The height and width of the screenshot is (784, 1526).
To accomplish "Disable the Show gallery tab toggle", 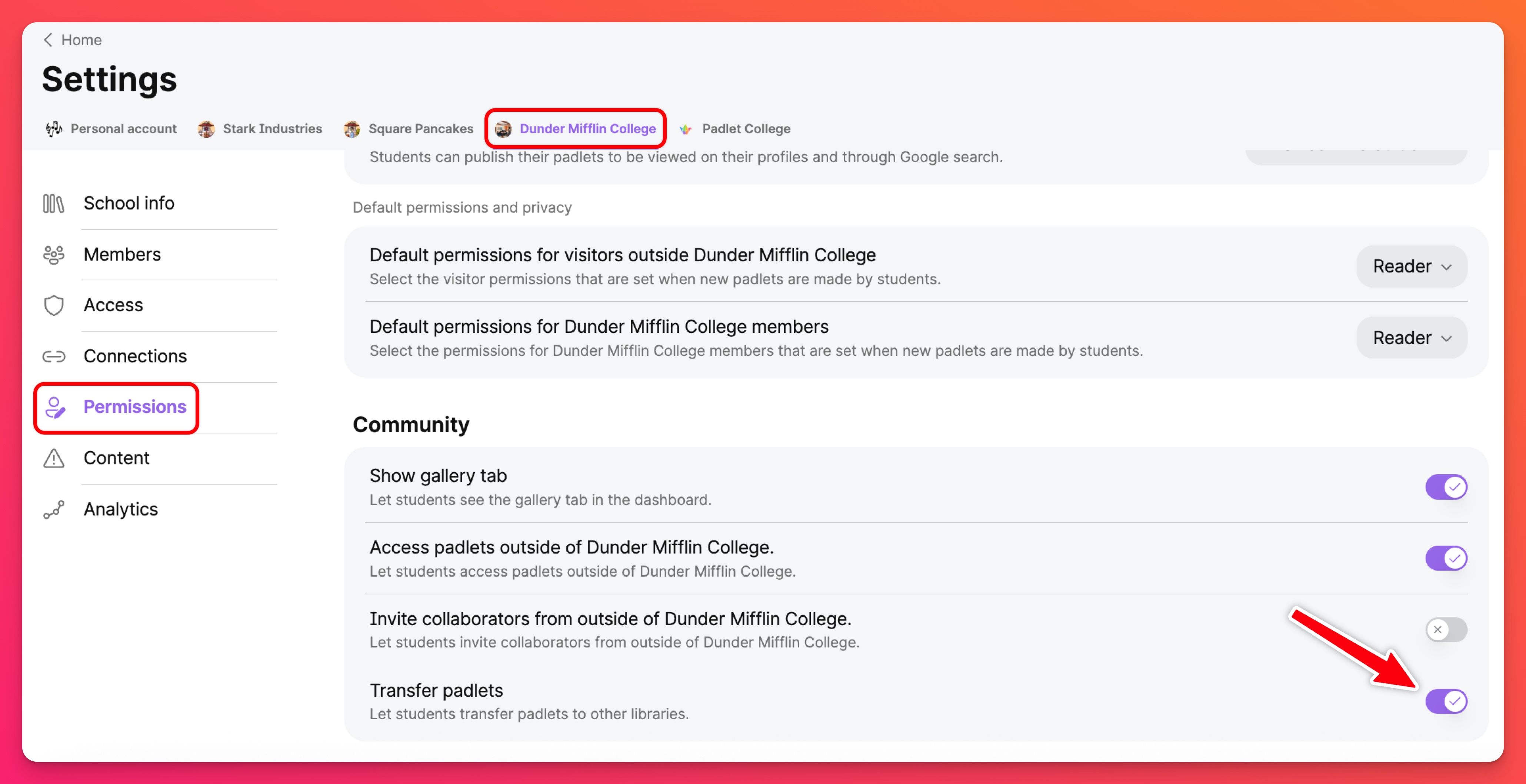I will (1445, 488).
